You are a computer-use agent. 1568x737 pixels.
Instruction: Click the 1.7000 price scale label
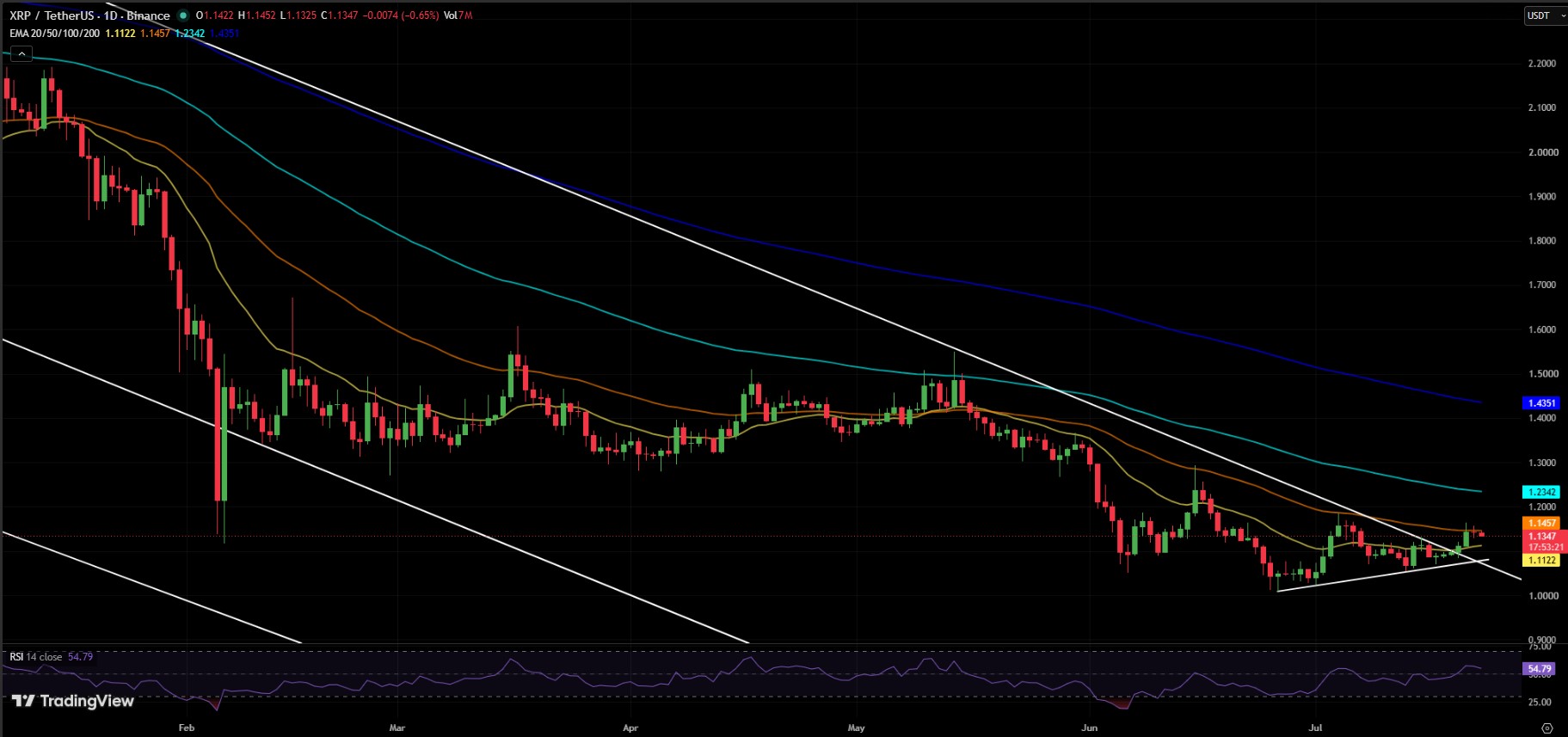(x=1542, y=285)
